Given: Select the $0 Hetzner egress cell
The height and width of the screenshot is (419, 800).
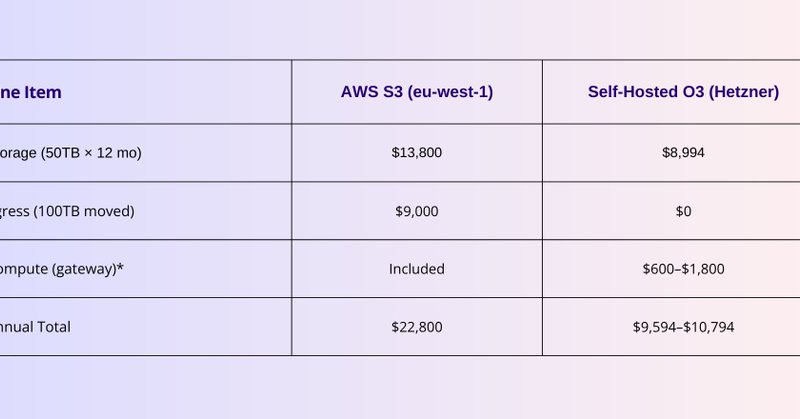Looking at the screenshot, I should pyautogui.click(x=683, y=211).
